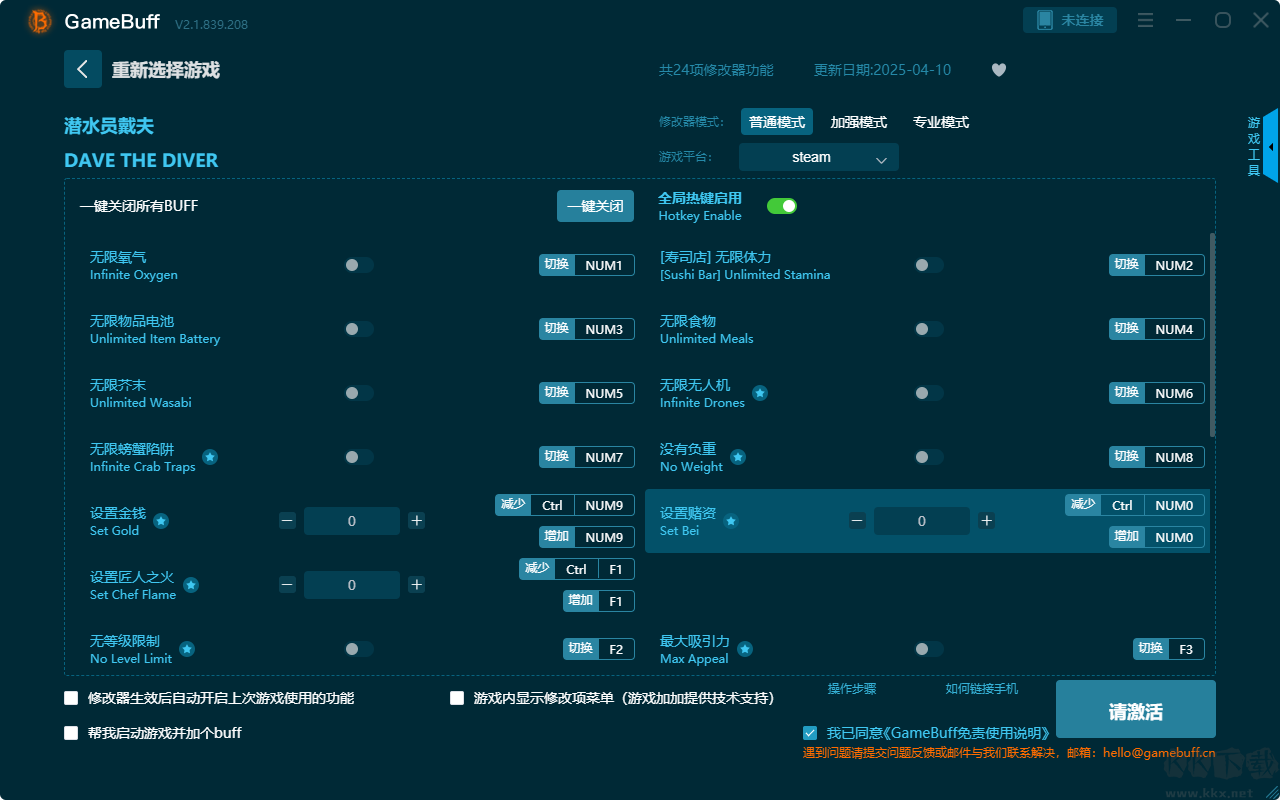The width and height of the screenshot is (1280, 800).
Task: Expand the 游戏工具 side panel arrow
Action: [1271, 146]
